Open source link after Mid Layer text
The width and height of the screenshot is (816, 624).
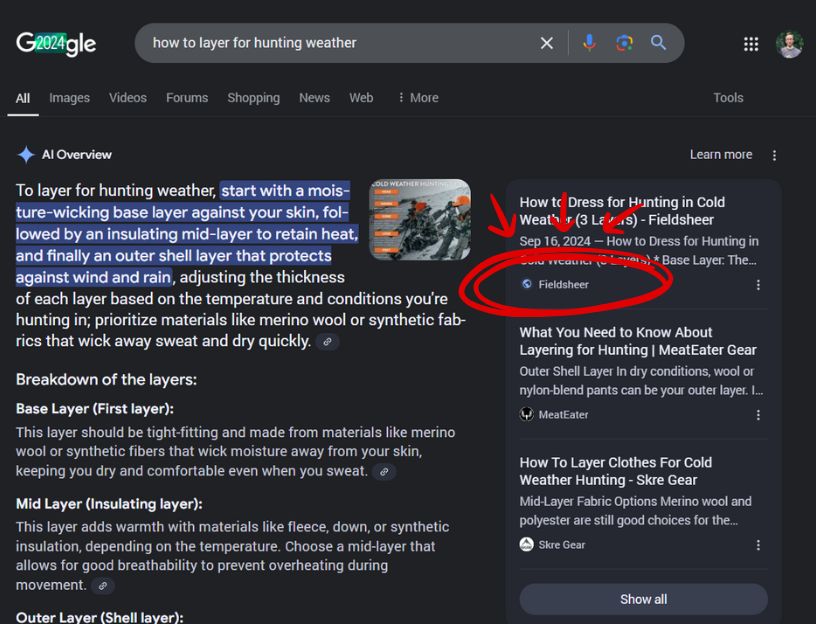pyautogui.click(x=103, y=586)
